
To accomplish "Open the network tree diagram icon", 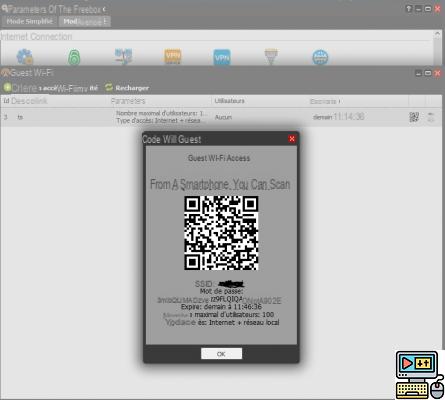I will pyautogui.click(x=123, y=56).
